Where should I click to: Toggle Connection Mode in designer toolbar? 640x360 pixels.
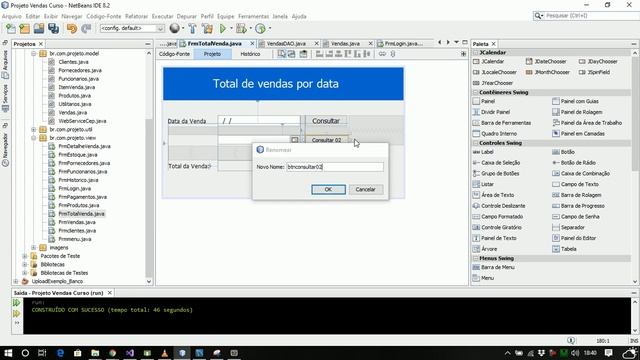click(291, 54)
